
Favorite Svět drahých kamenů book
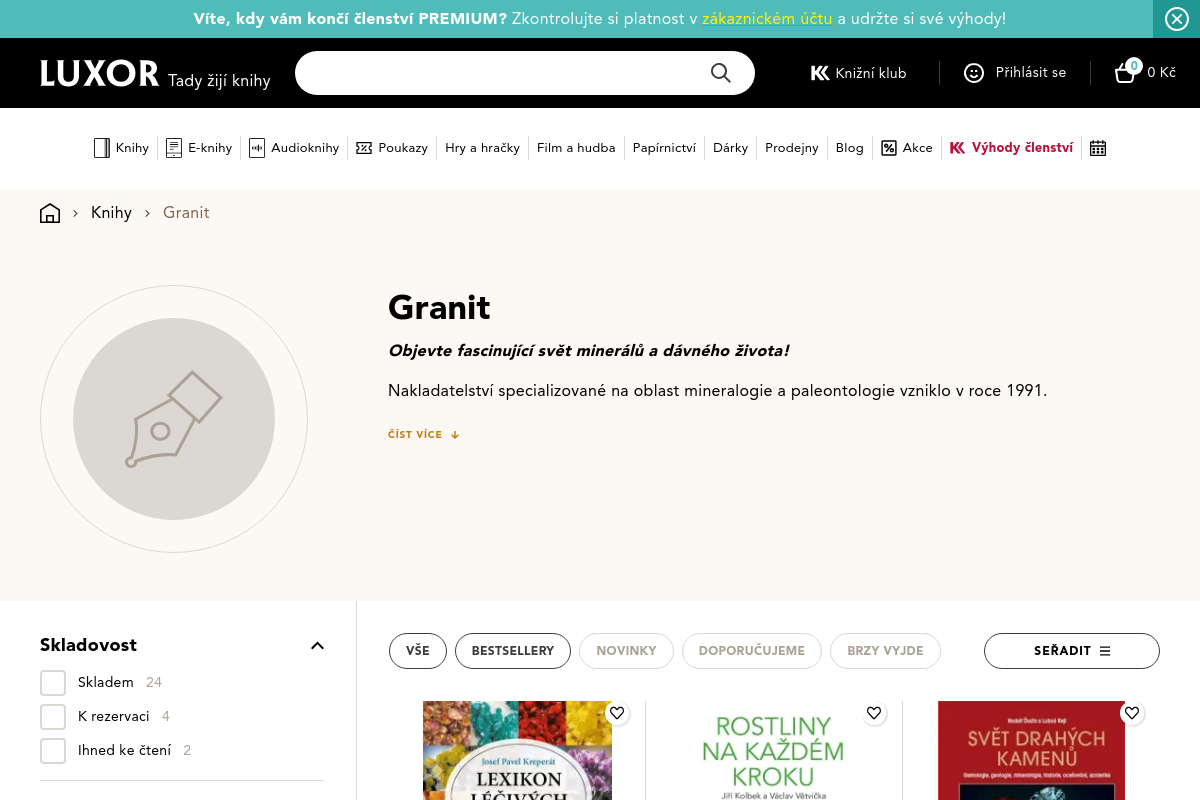click(x=1131, y=713)
